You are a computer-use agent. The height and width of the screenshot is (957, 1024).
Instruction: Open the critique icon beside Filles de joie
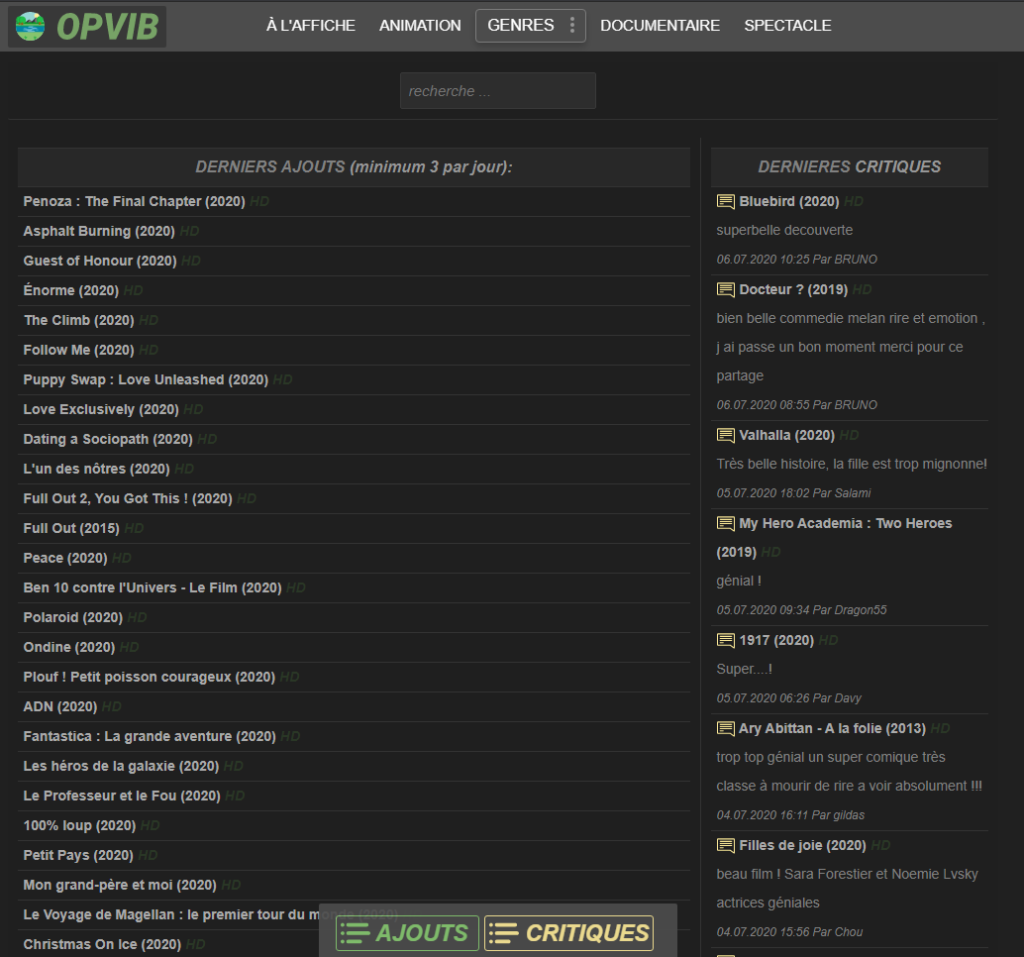click(726, 846)
